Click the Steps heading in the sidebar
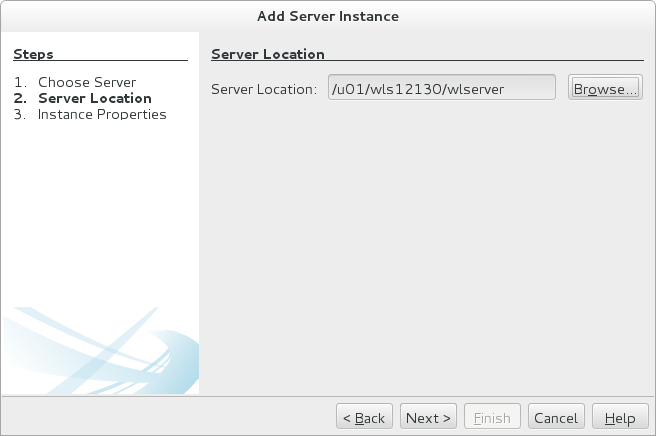 [34, 54]
